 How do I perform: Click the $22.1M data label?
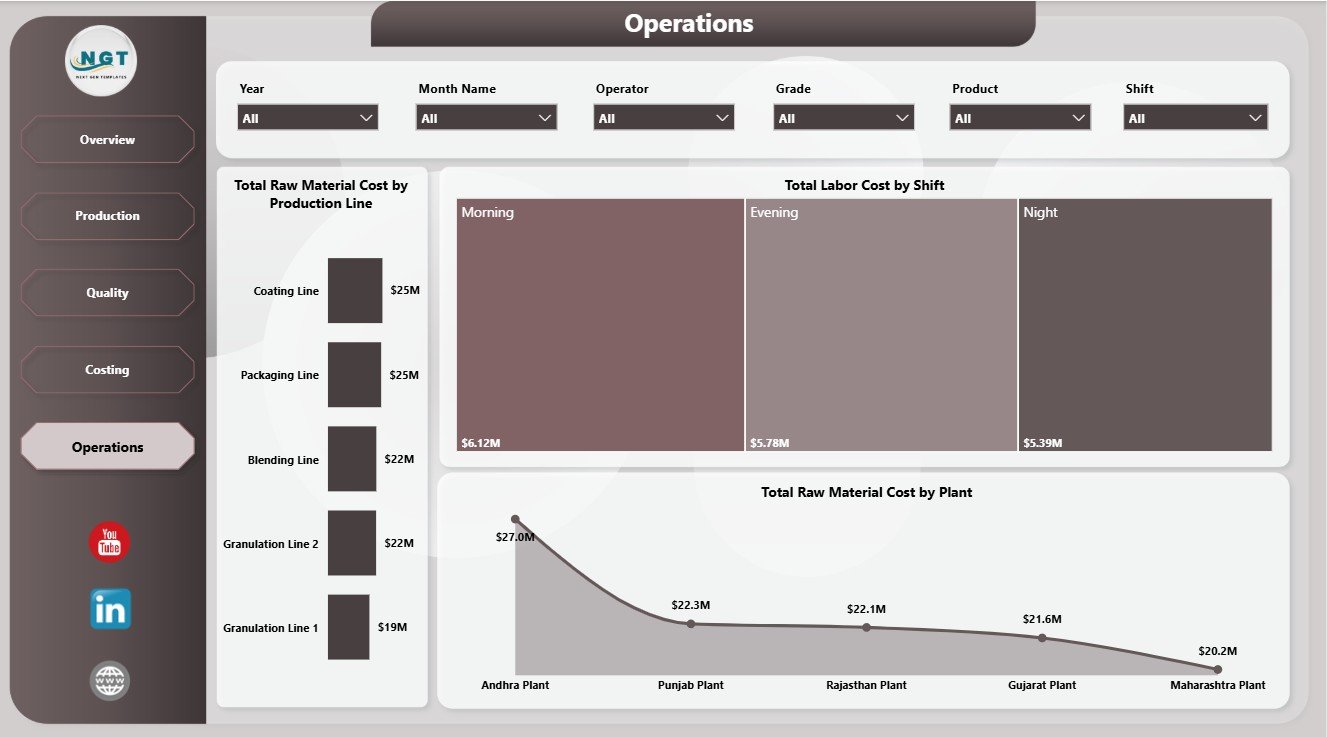(x=866, y=609)
